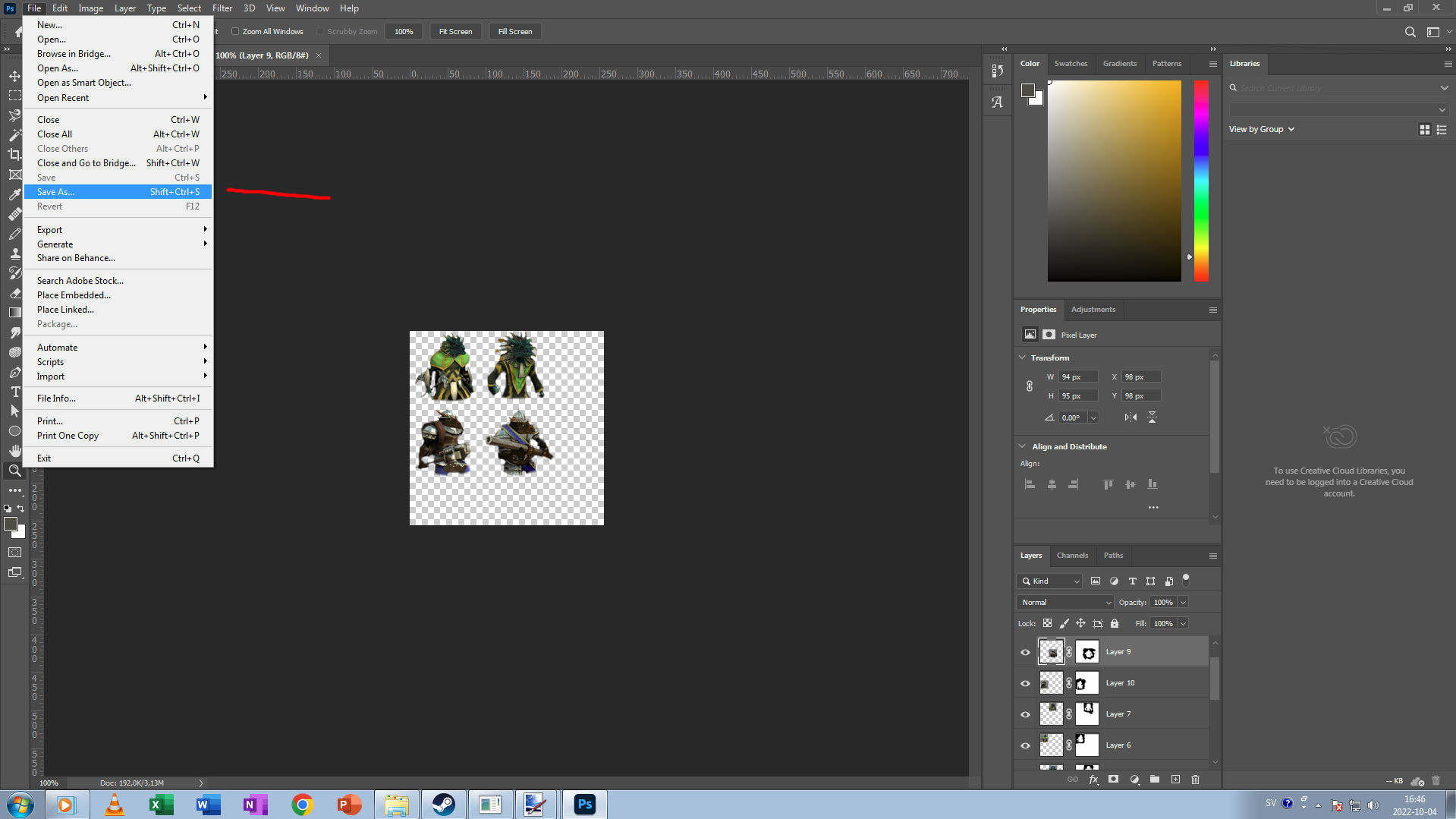Screen dimensions: 1456x819
Task: Create a new layer group
Action: point(1154,780)
